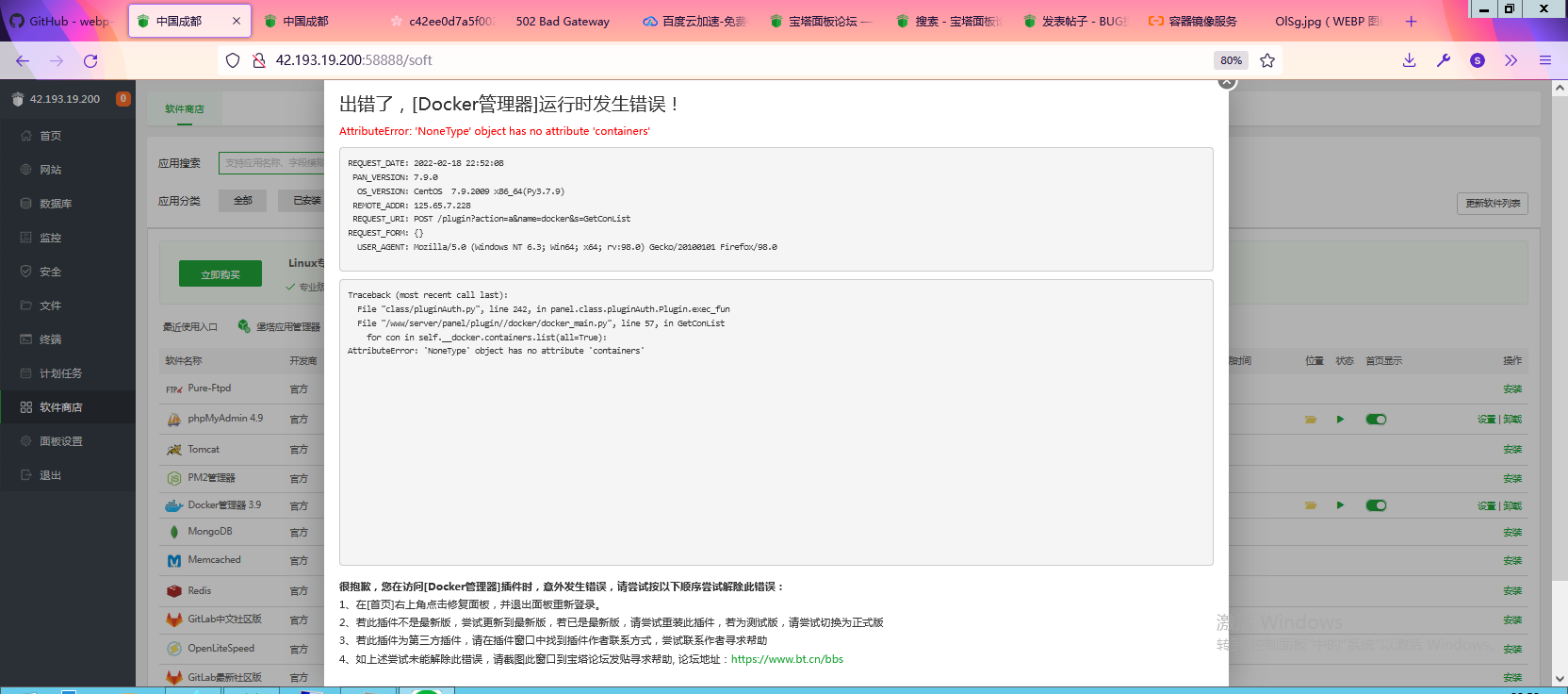1568x694 pixels.
Task: Open phpMyAdmin row folder icon
Action: coord(1310,420)
